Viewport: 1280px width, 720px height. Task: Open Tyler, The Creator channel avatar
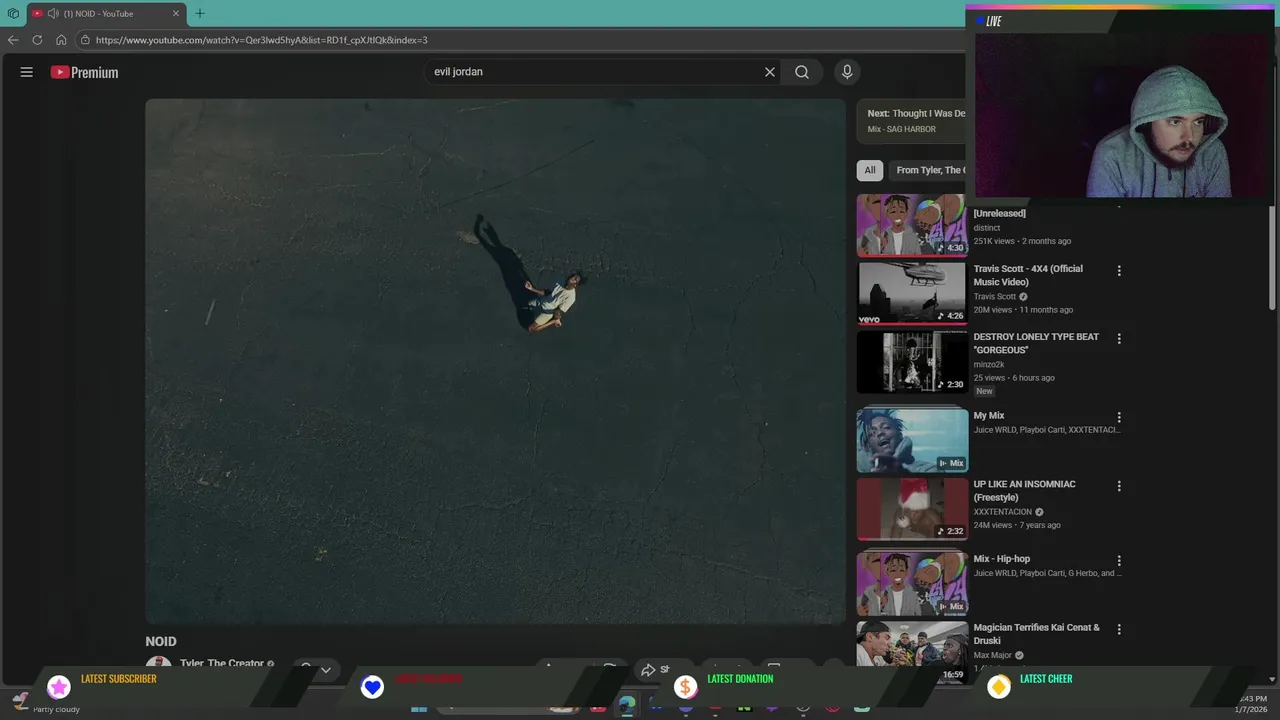point(158,663)
